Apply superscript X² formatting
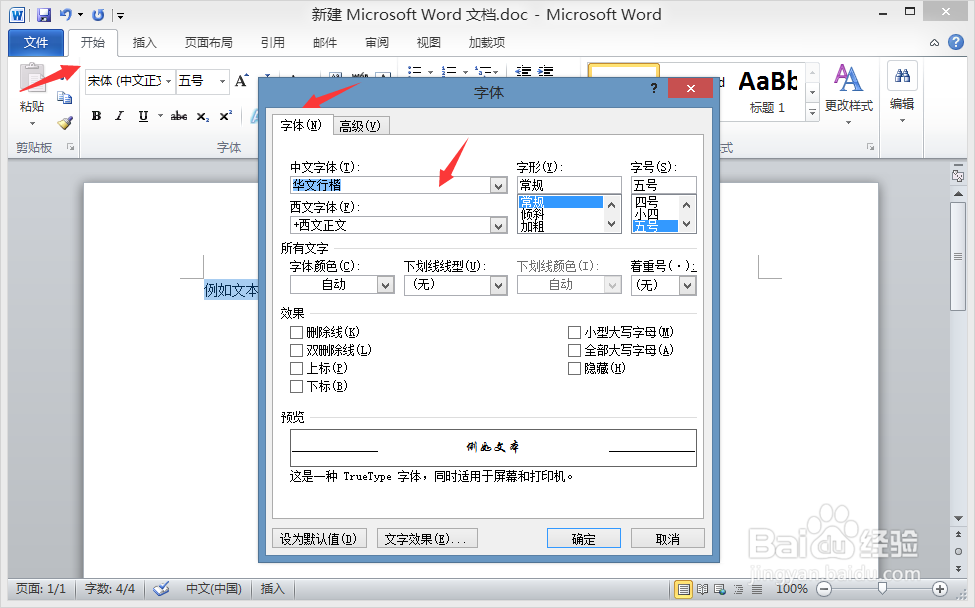Screen dimensions: 975x608 tap(226, 116)
